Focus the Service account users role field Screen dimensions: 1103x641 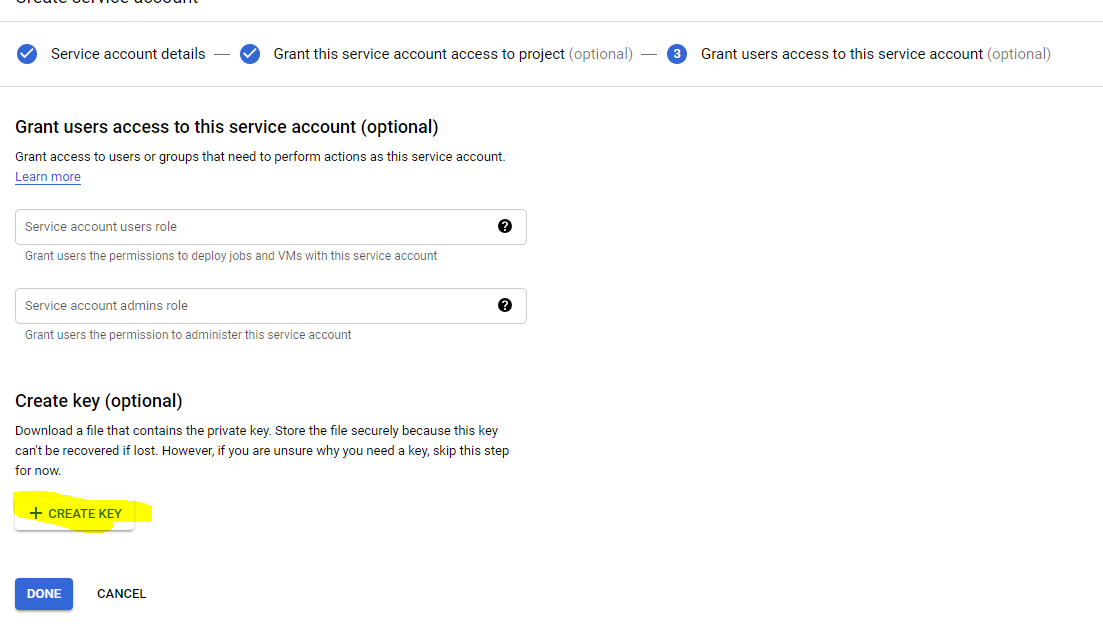coord(250,227)
